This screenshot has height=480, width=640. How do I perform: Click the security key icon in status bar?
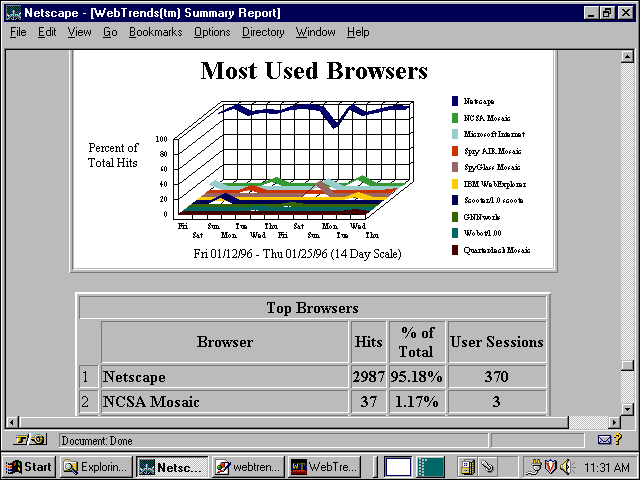(30, 440)
